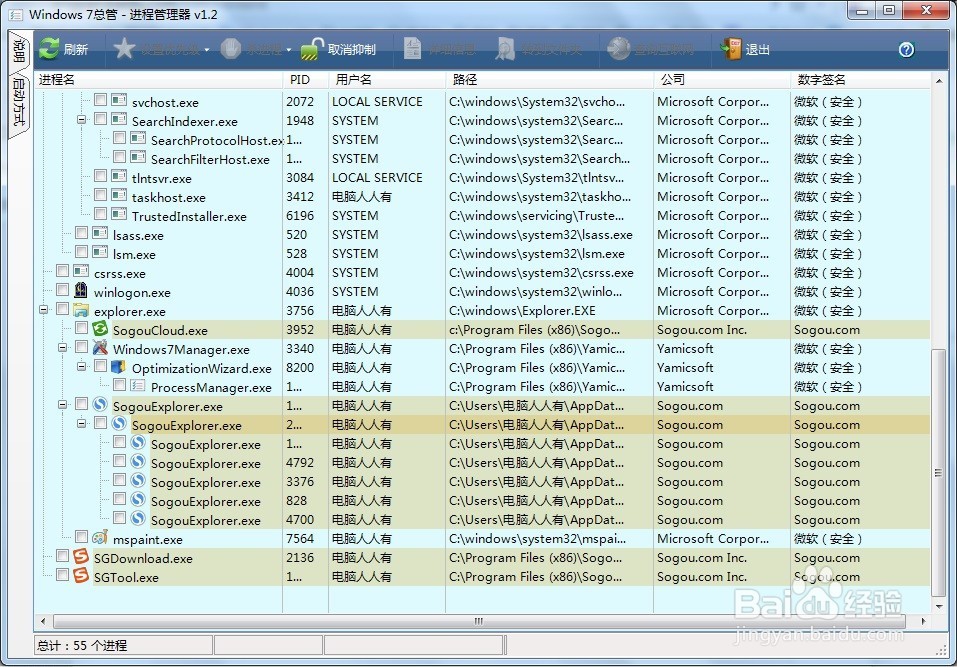This screenshot has width=957, height=667.
Task: Click the Go to Folder toolbar icon
Action: click(x=504, y=49)
